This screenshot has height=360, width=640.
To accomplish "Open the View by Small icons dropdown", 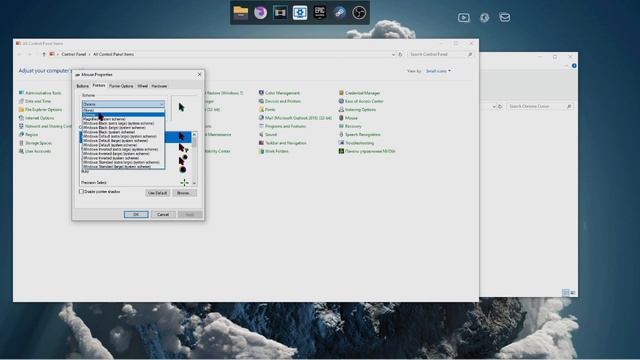I will [x=438, y=71].
